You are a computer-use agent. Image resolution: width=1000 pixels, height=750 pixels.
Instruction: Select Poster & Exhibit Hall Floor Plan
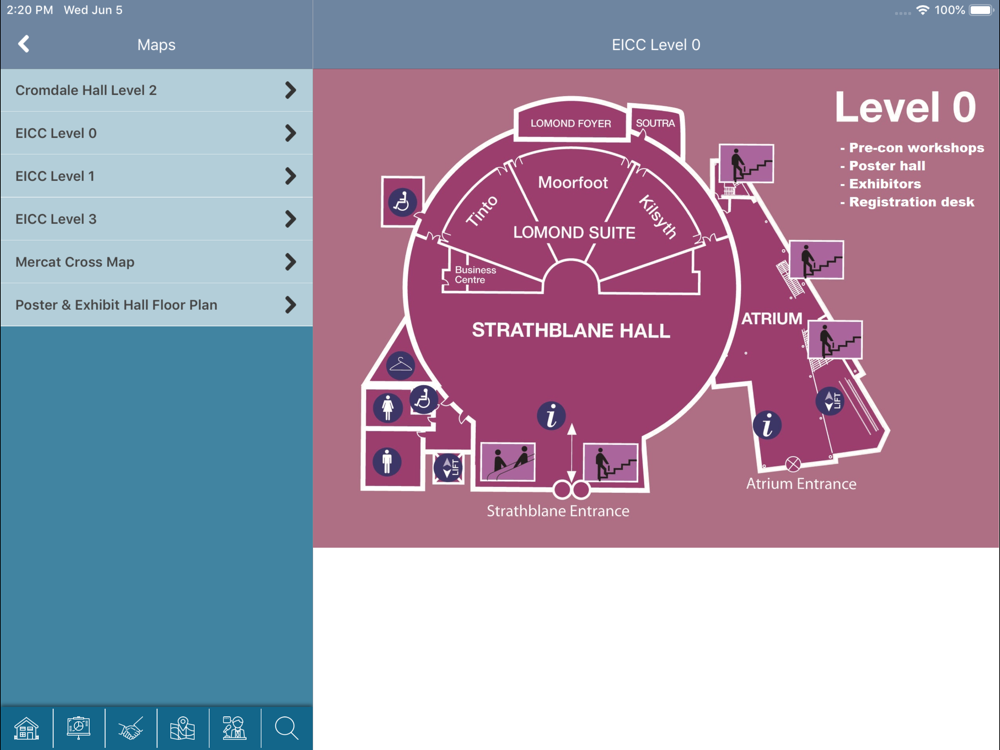156,305
